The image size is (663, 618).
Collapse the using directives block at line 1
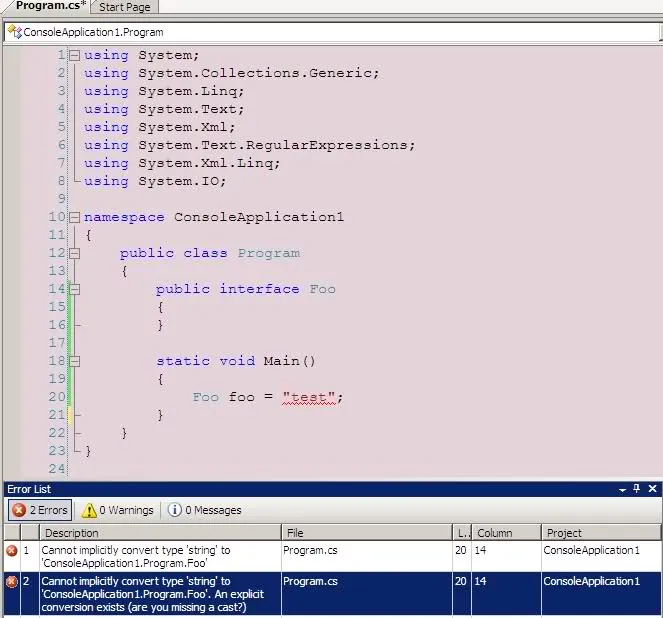coord(74,55)
